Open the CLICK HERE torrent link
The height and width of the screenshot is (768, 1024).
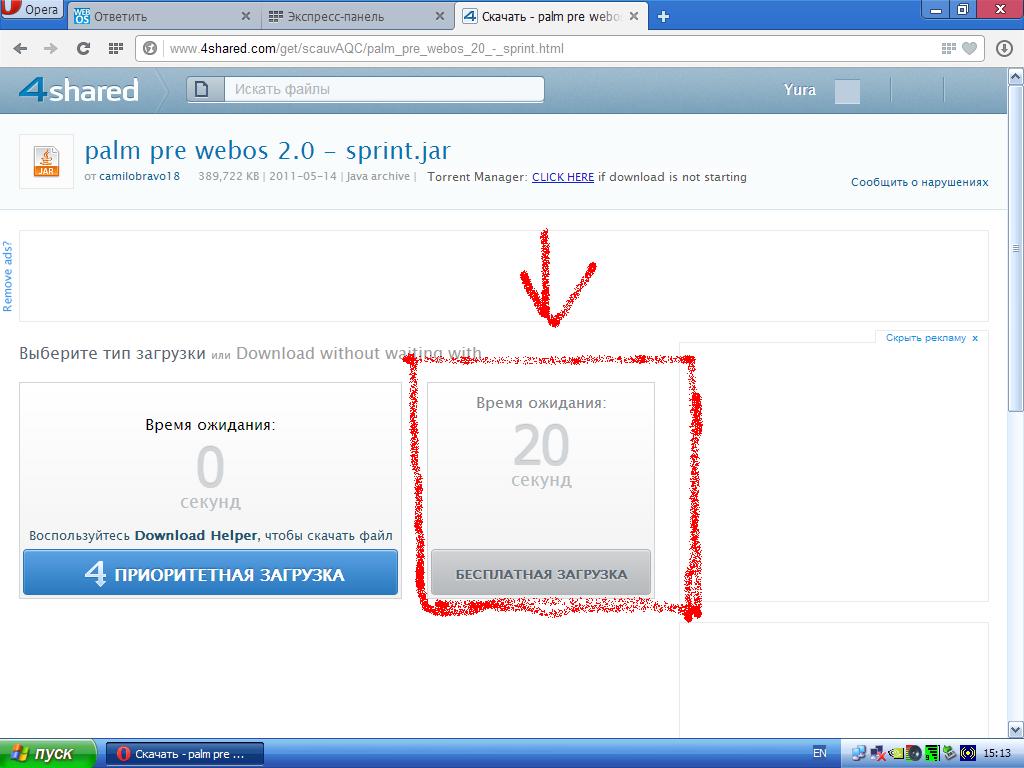point(562,177)
